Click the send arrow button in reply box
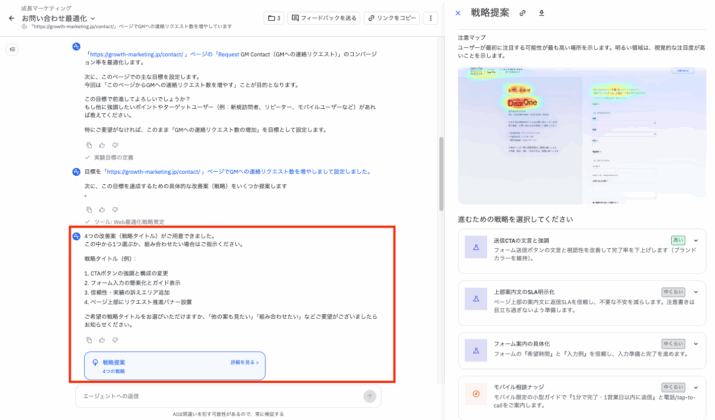715x420 pixels. [369, 396]
